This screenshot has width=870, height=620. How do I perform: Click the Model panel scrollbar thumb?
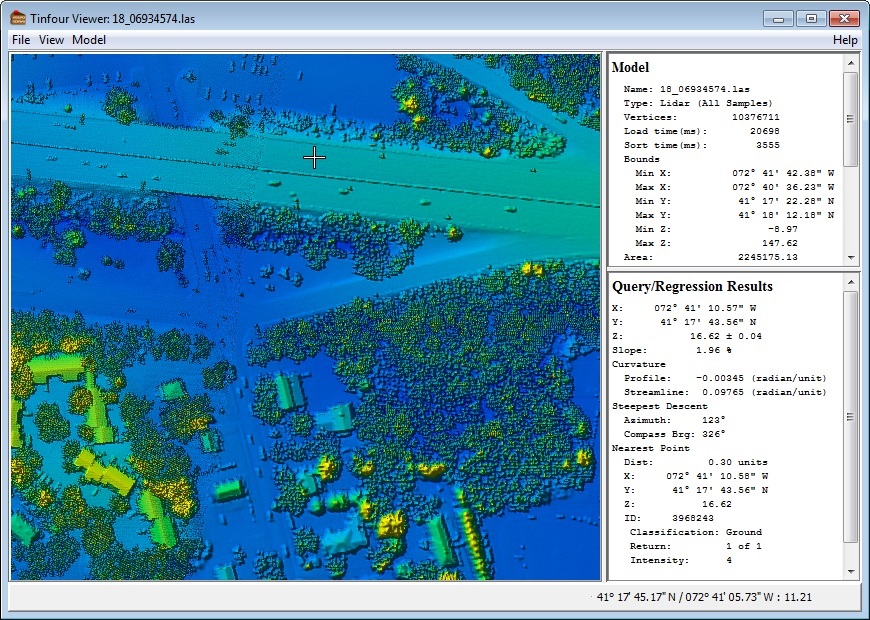(x=850, y=118)
